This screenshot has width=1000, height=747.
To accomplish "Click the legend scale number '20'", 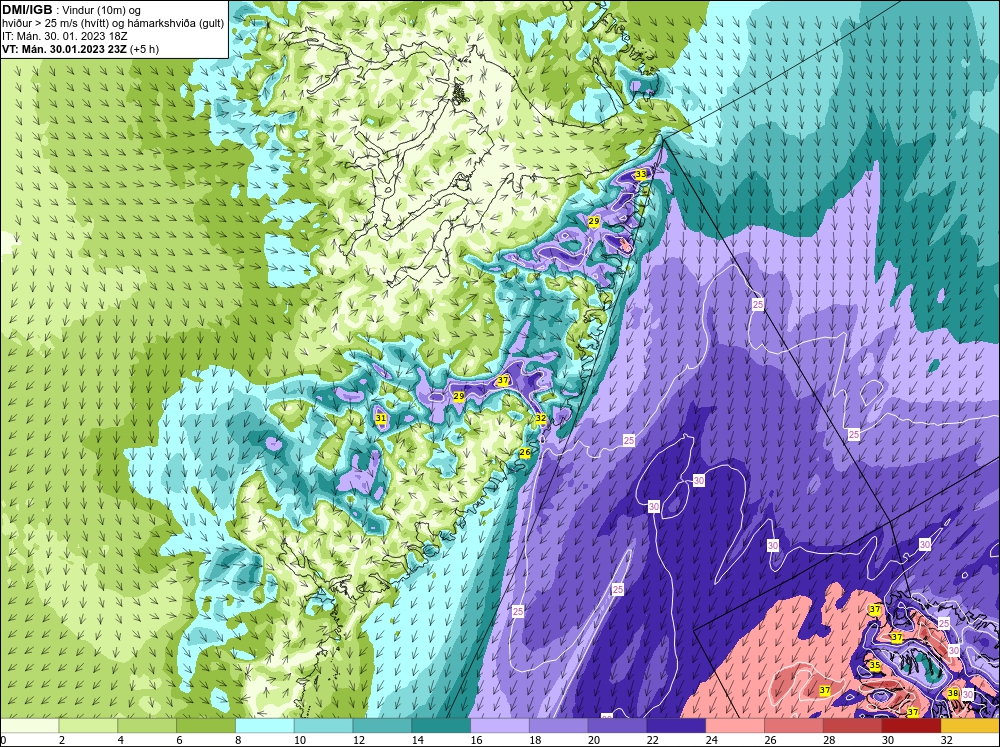I will click(x=593, y=740).
